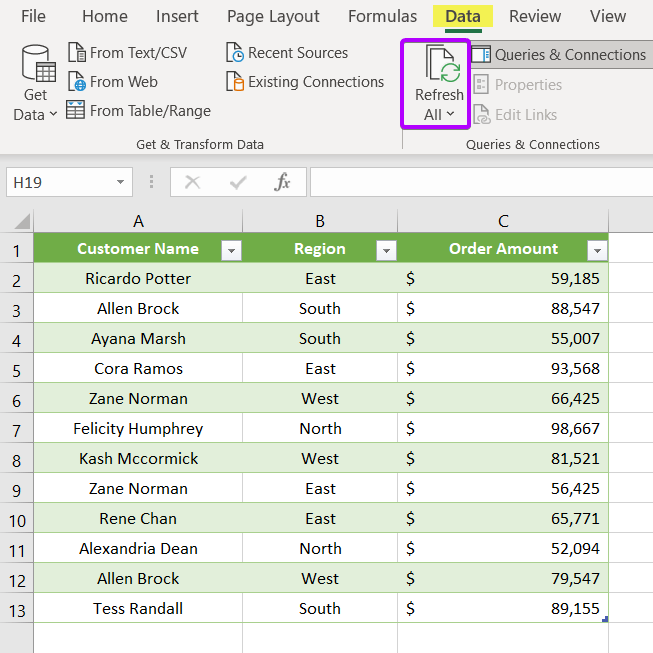
Task: Click cell Rene Chan
Action: pos(138,518)
